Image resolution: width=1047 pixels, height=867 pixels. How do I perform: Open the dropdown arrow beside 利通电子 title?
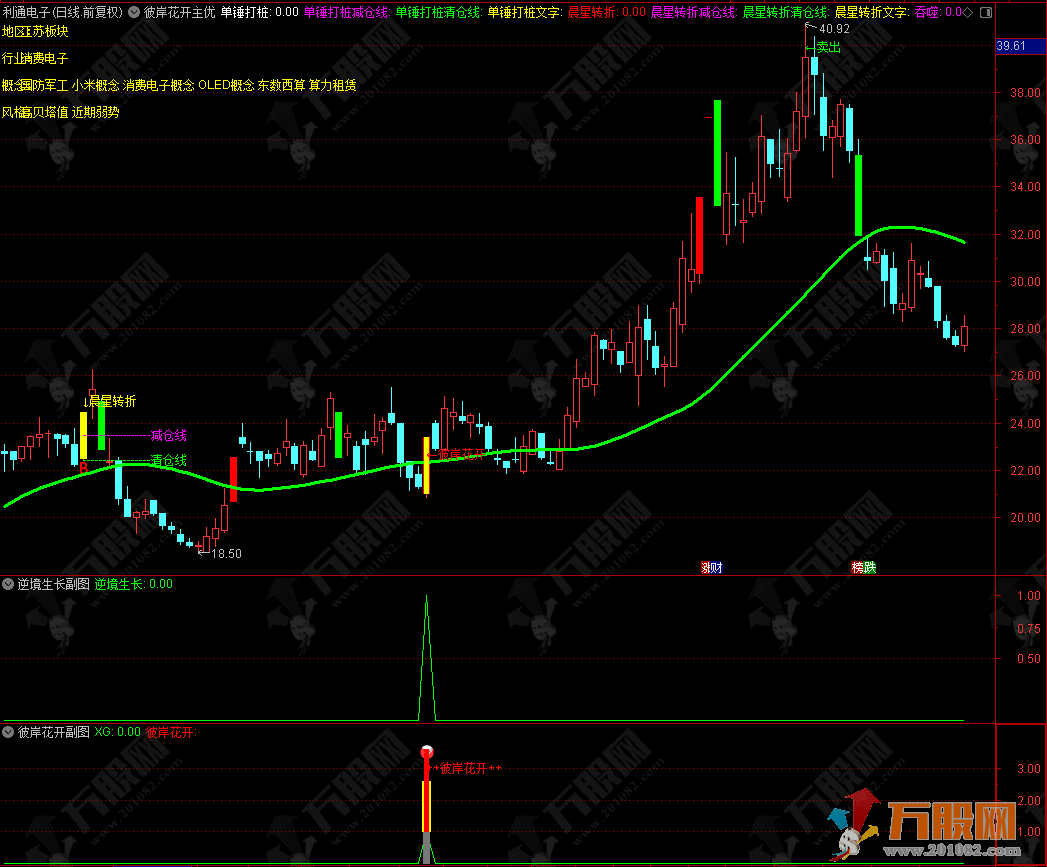[x=134, y=12]
